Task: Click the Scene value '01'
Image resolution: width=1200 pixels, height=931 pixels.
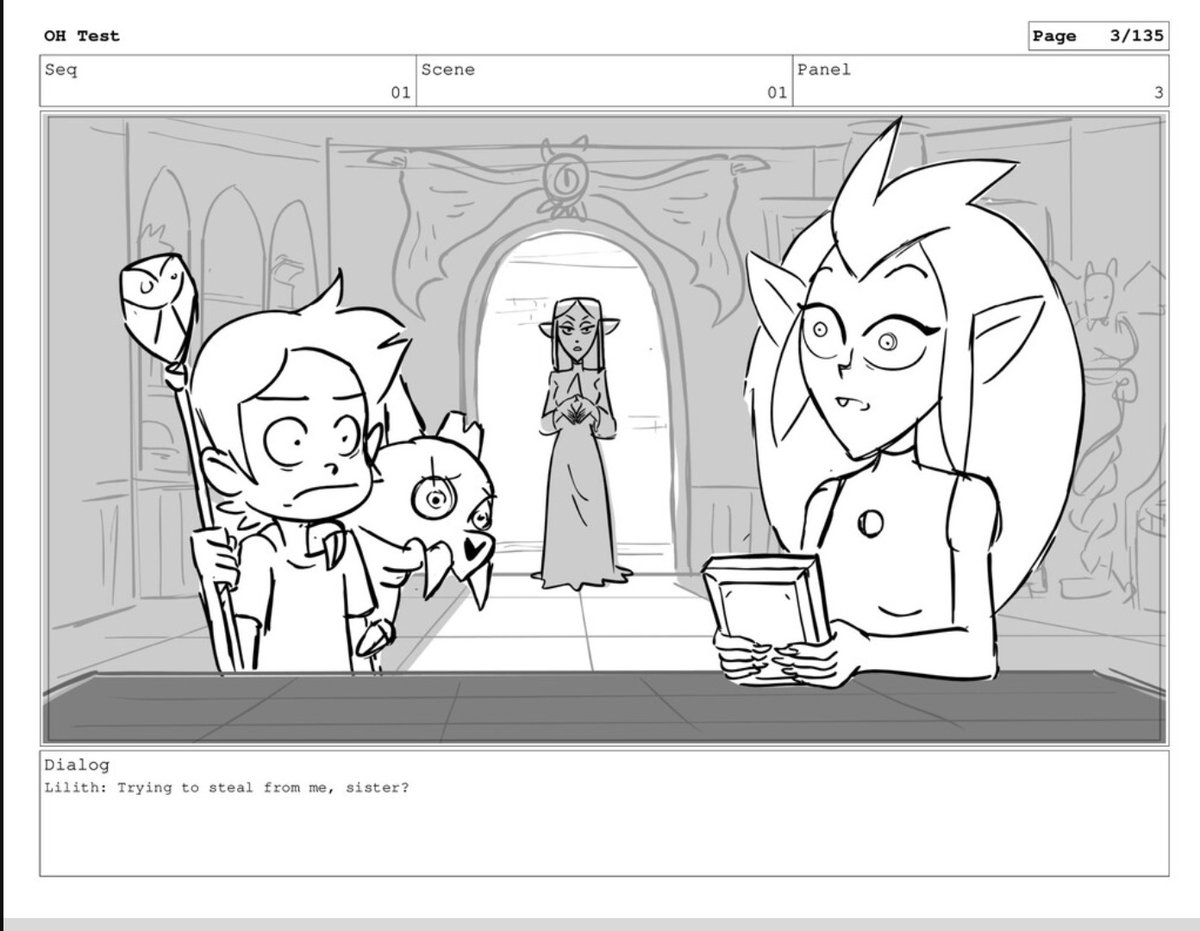Action: click(776, 93)
